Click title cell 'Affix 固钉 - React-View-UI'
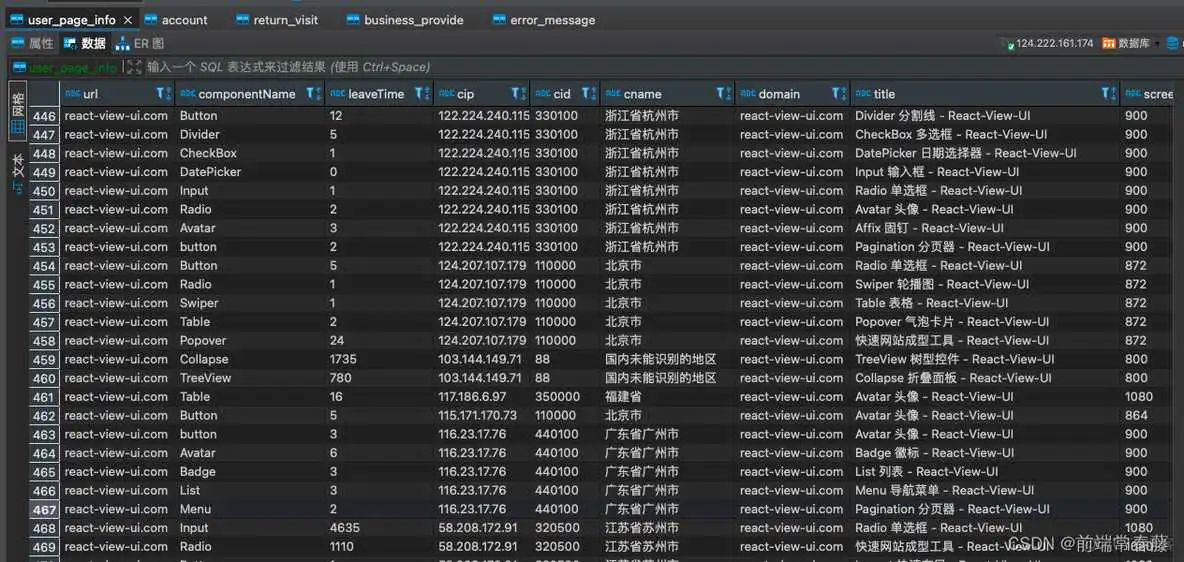Screen dimensions: 1184x562 pos(985,228)
